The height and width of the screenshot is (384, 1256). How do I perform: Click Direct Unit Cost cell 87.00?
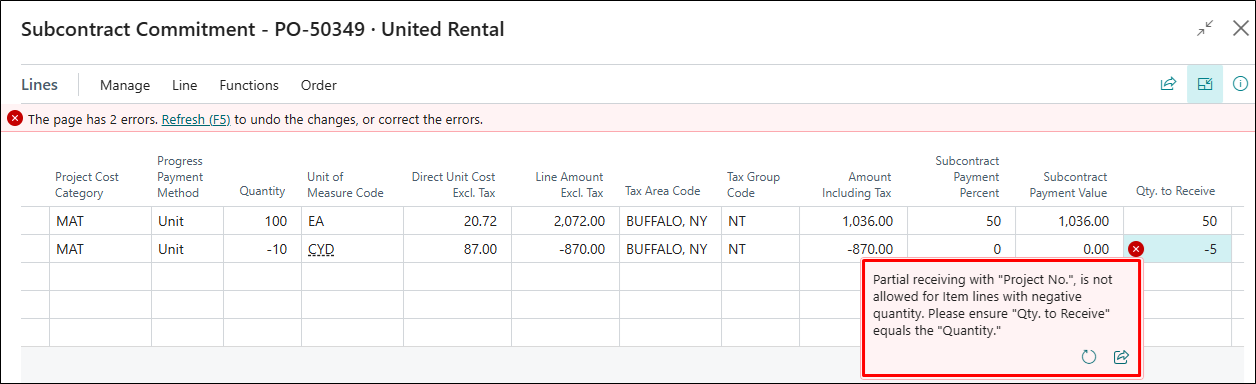[x=457, y=249]
